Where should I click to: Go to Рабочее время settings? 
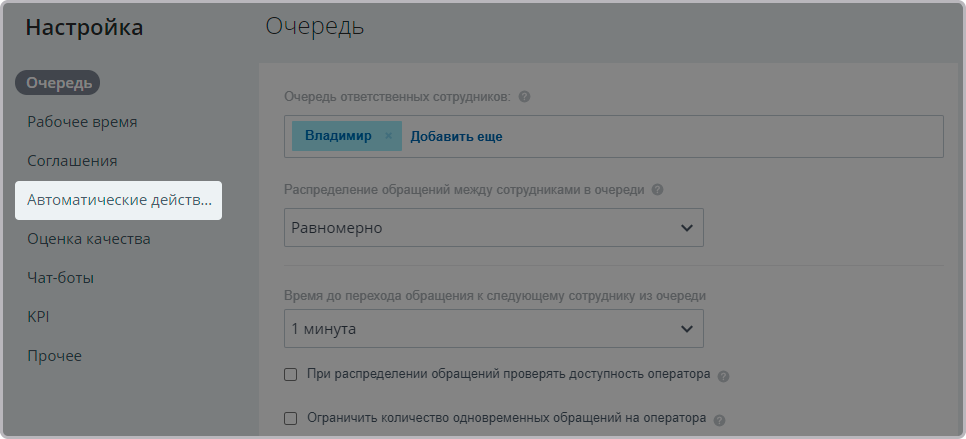[82, 122]
